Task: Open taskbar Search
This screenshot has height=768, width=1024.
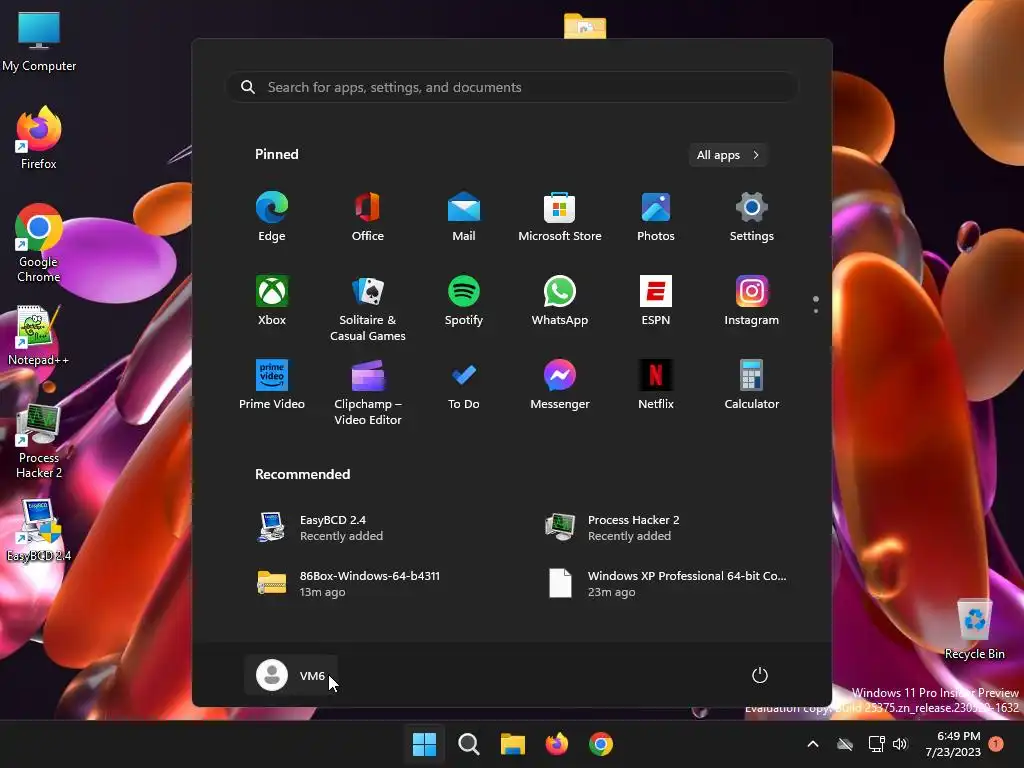Action: 468,744
